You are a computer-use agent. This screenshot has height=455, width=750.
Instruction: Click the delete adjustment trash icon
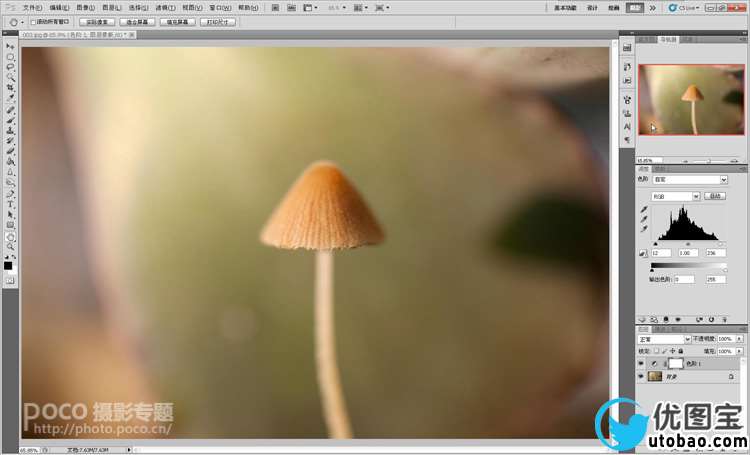724,319
